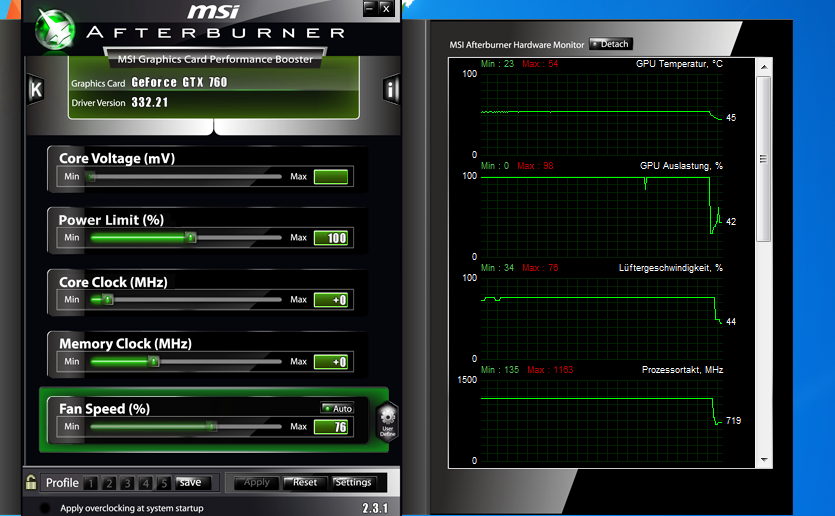Viewport: 835px width, 516px height.
Task: Toggle the profile lock padlock icon
Action: 31,482
